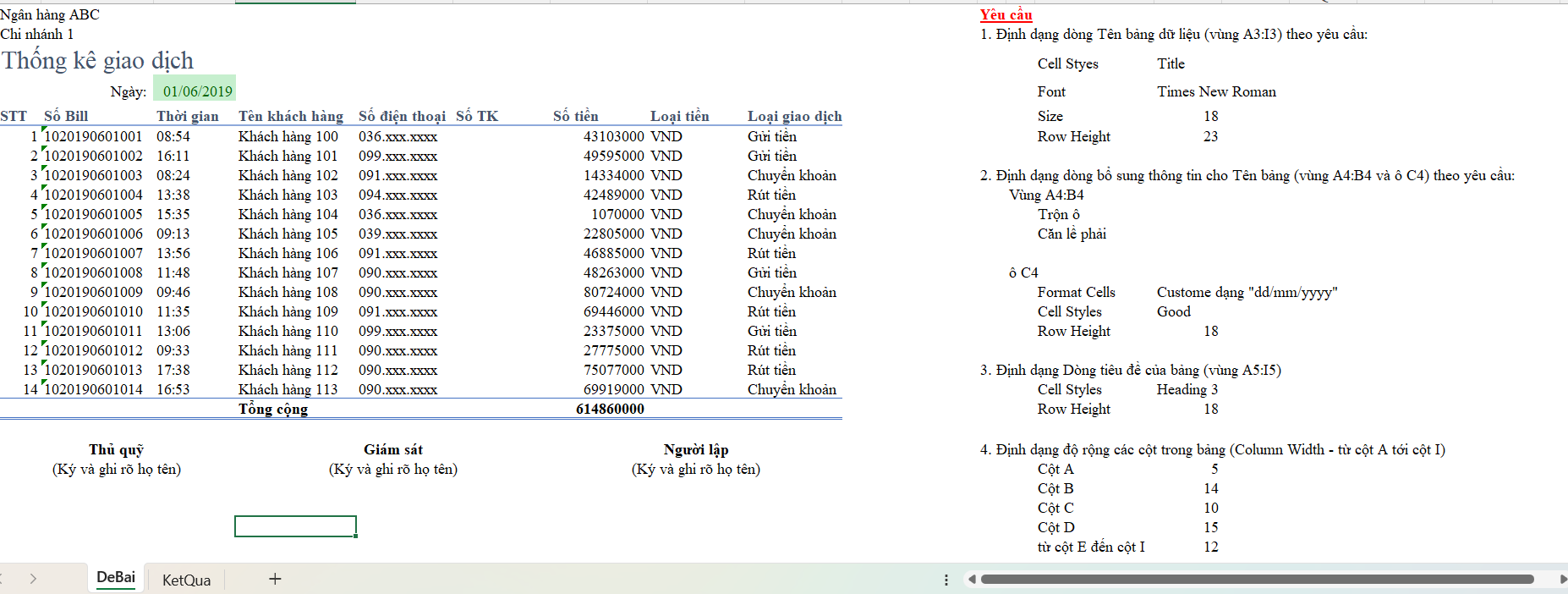Viewport: 1568px width, 594px height.
Task: Select the time cell 16:11
Action: pos(173,156)
